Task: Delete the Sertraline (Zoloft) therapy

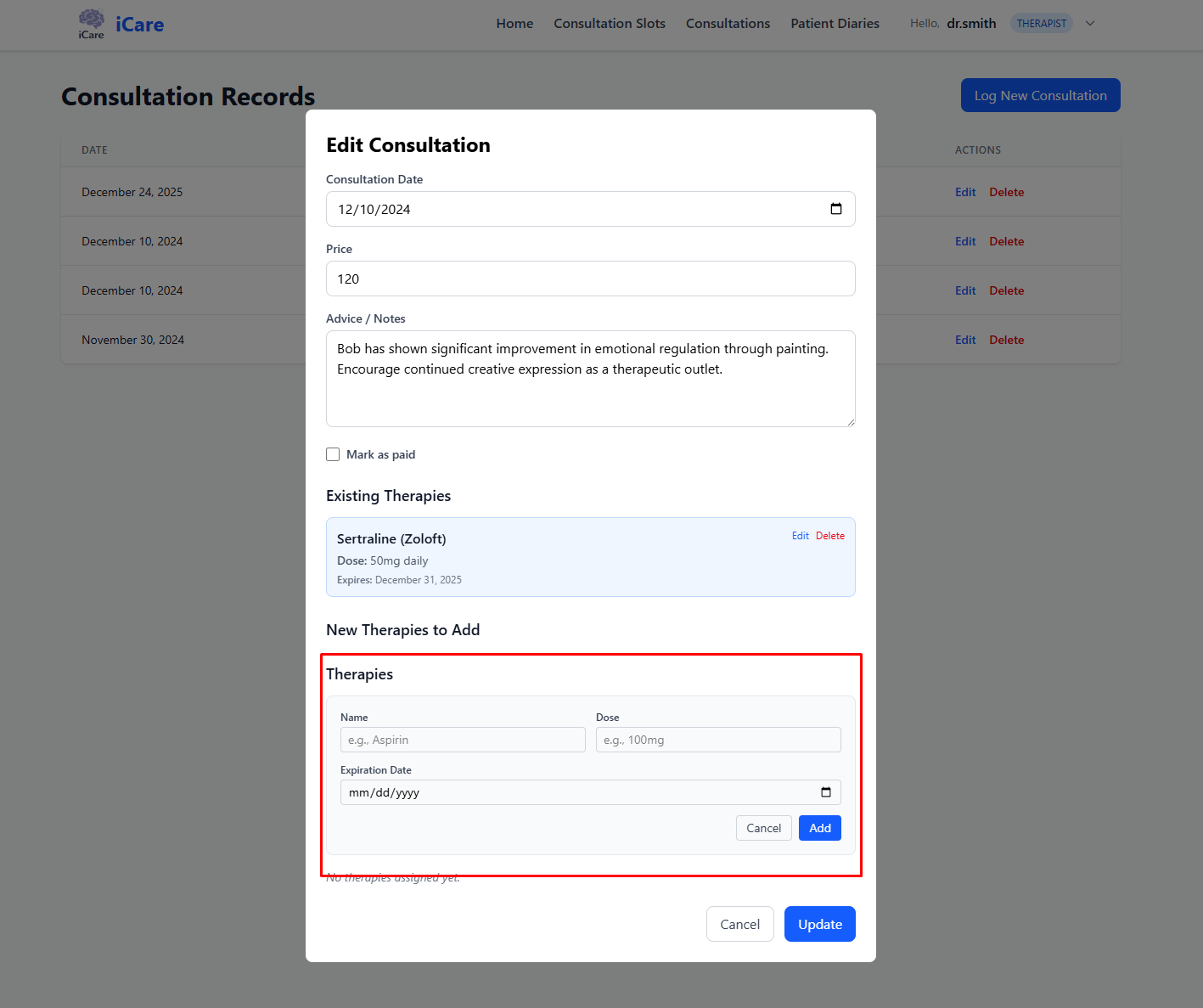Action: 829,536
